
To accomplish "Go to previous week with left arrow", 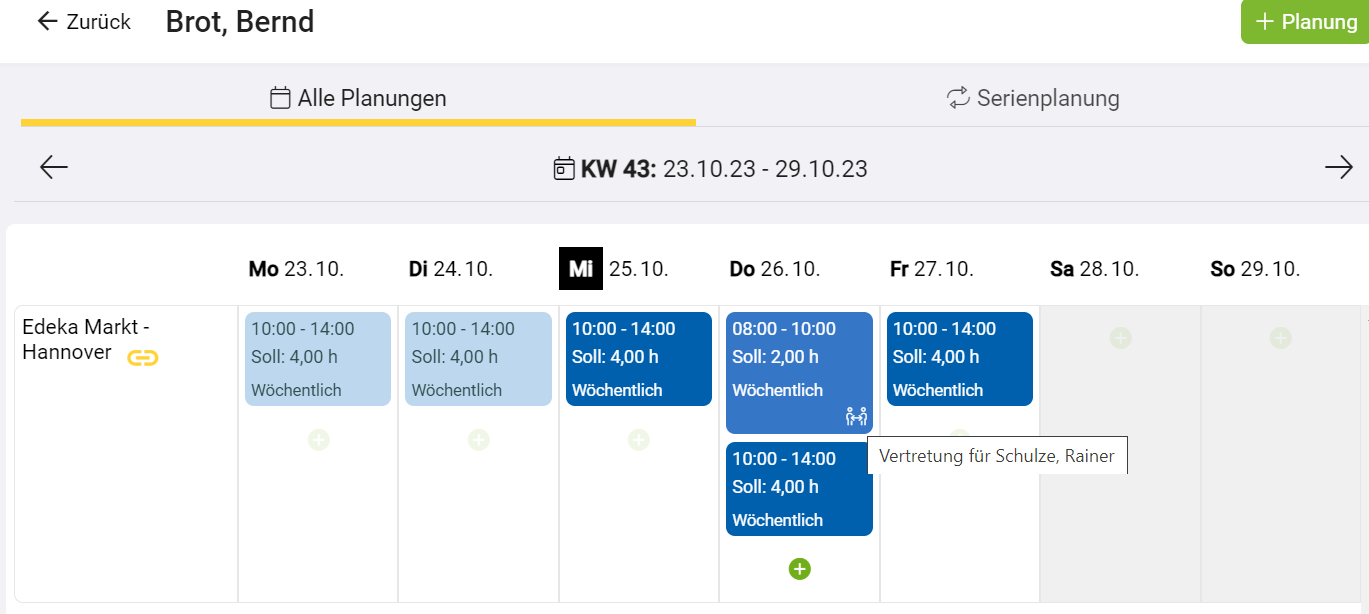I will (54, 167).
